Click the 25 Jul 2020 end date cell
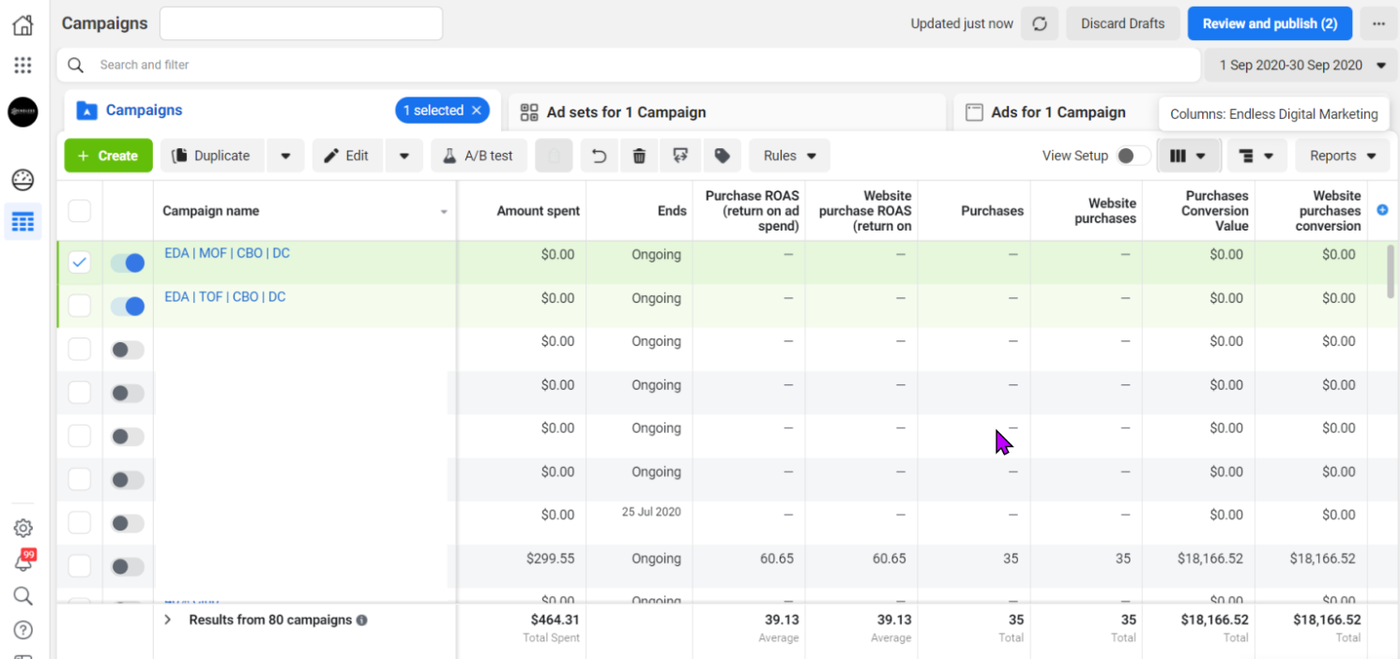 [651, 512]
